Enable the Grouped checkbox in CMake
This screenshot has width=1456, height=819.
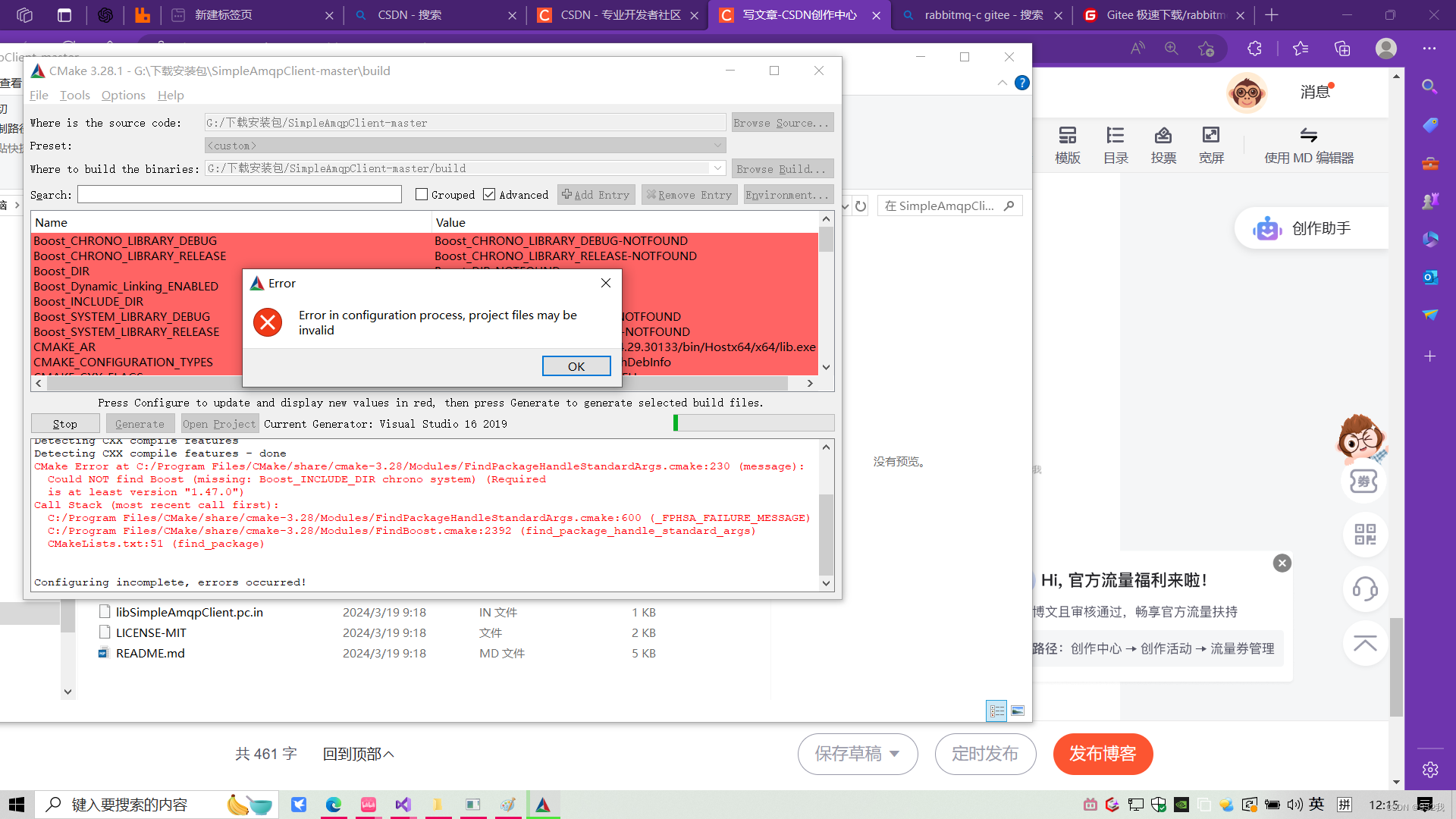[x=422, y=194]
